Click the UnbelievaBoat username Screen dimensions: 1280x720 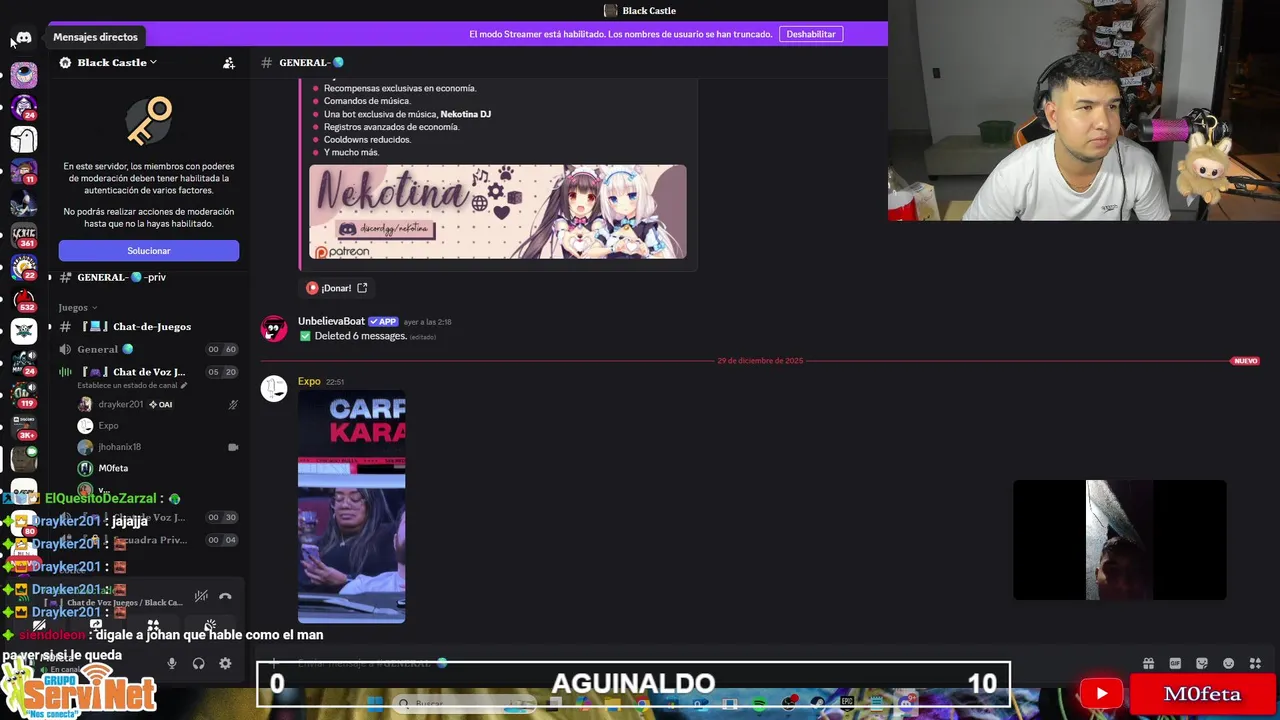pos(331,321)
